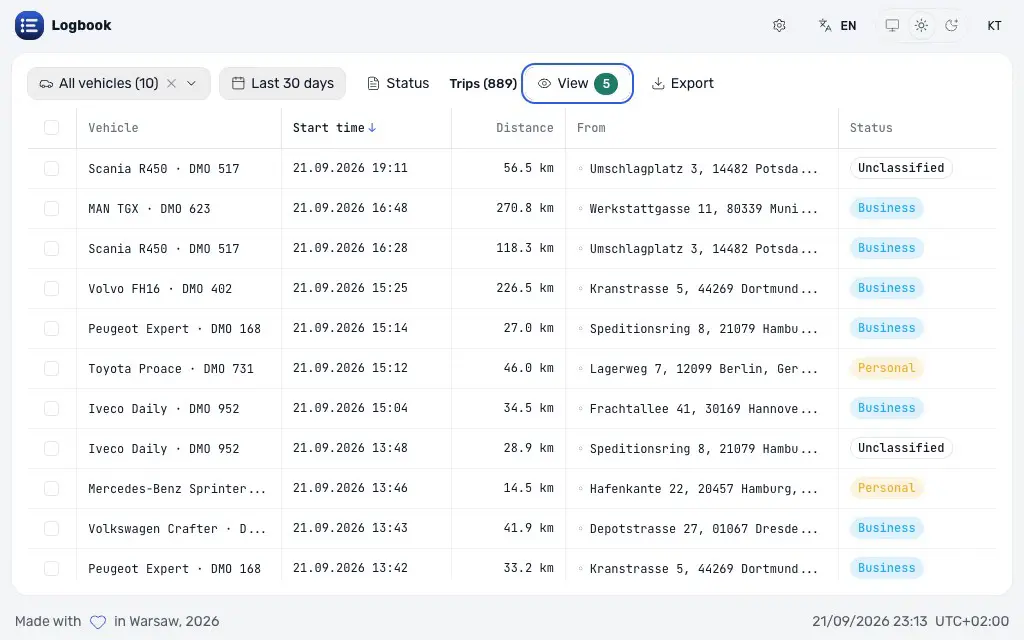Click the Export button
Viewport: 1024px width, 640px height.
(682, 84)
